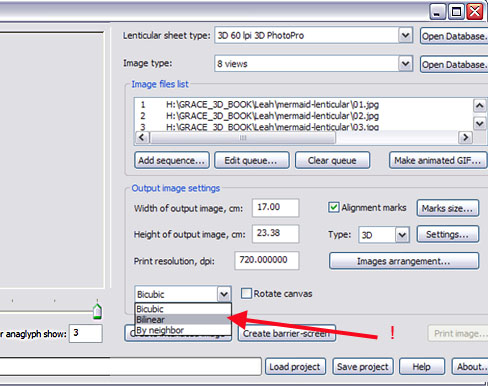
Task: Open the Image type dropdown arrow
Action: [x=405, y=63]
